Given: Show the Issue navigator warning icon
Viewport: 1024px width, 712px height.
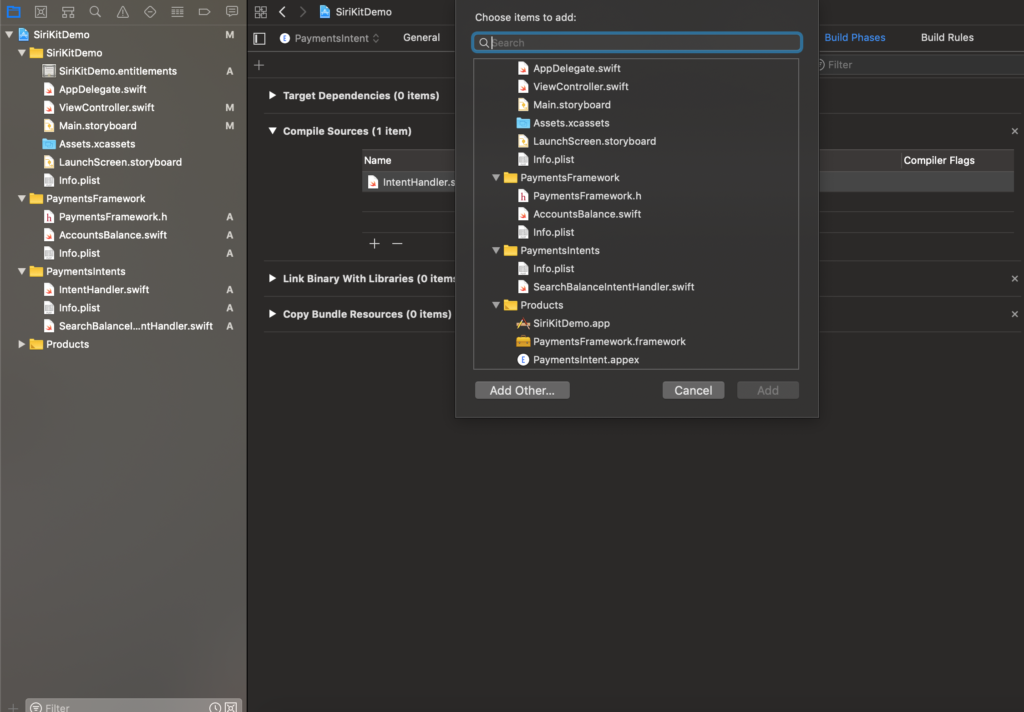Looking at the screenshot, I should point(122,12).
